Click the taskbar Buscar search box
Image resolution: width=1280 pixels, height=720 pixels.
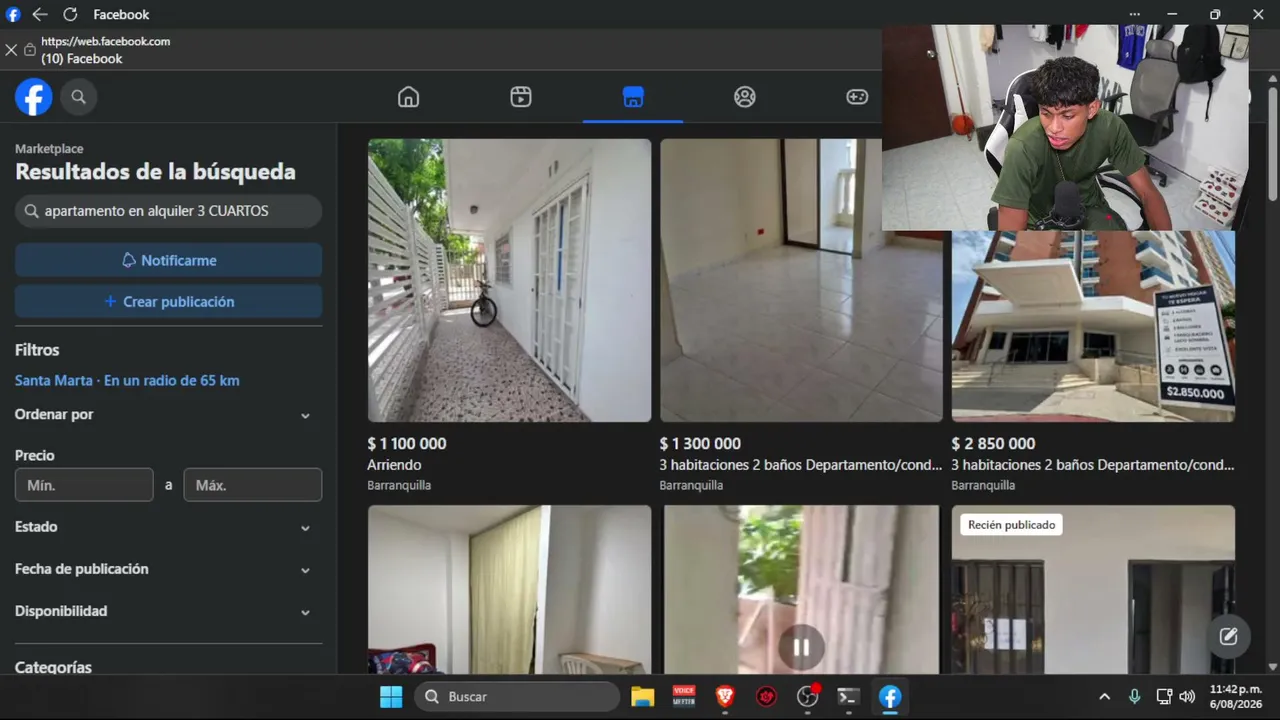click(517, 697)
